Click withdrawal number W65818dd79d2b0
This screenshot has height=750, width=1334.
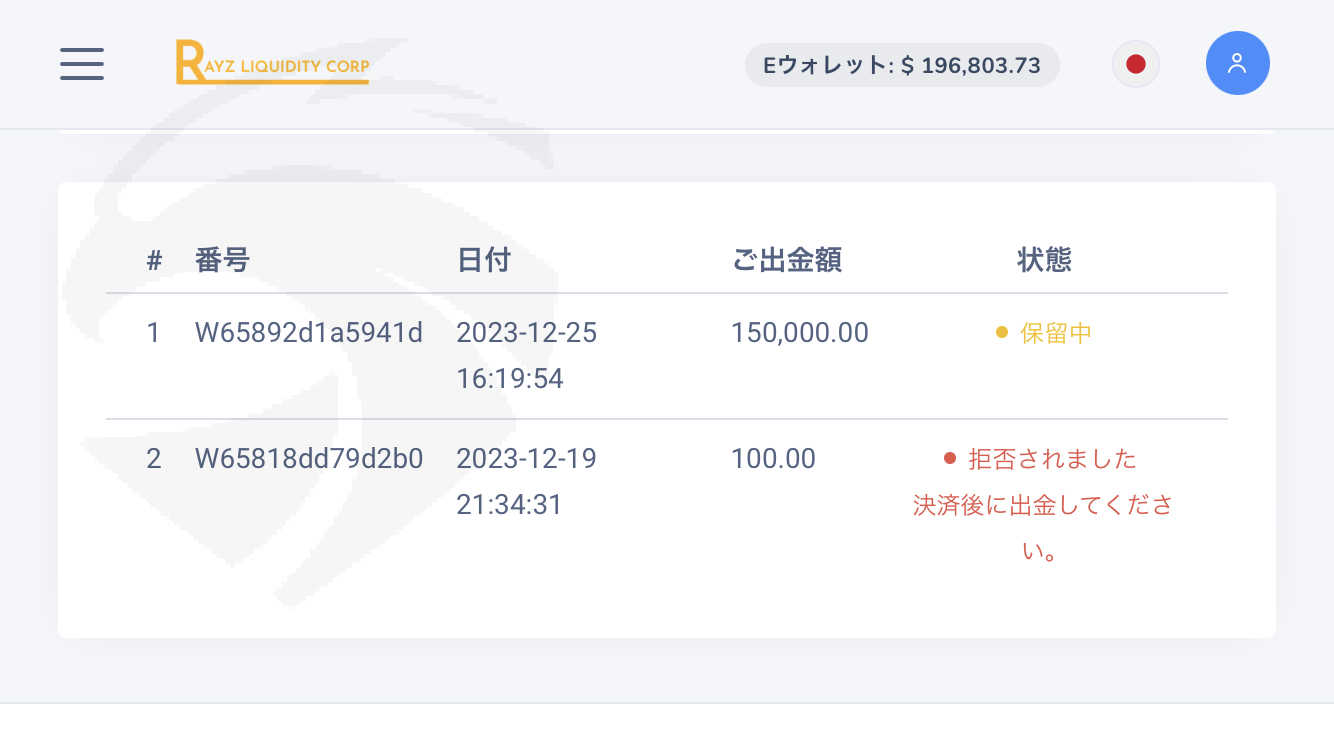pos(309,459)
